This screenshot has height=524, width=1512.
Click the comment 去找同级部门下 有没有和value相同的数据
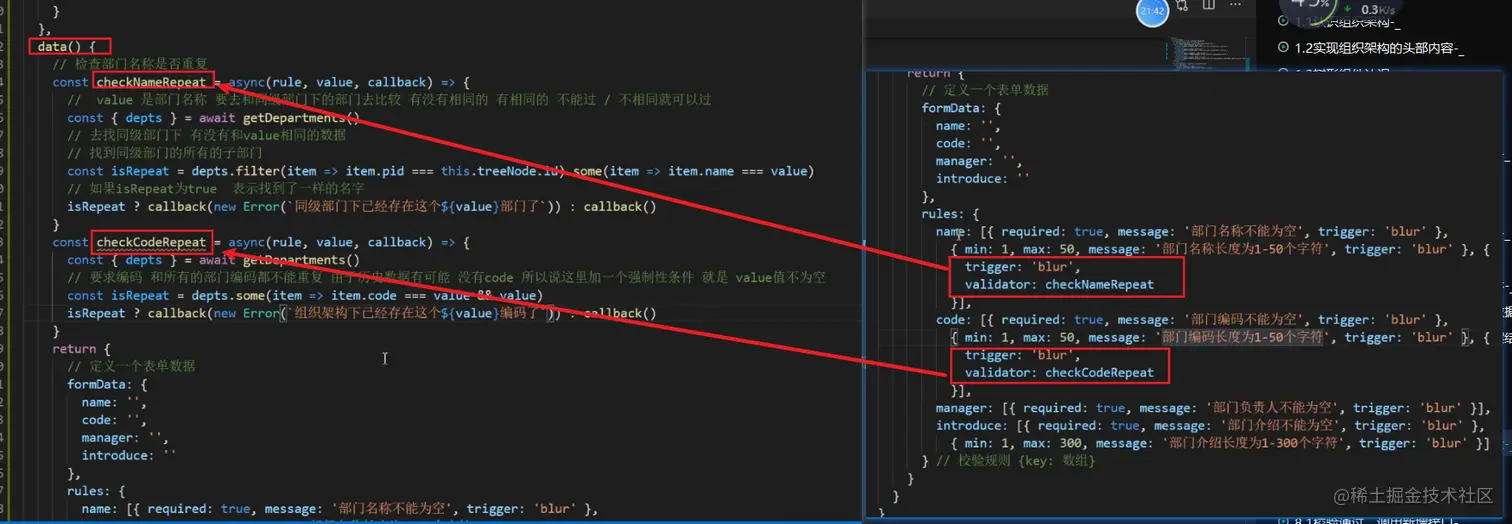[x=206, y=136]
